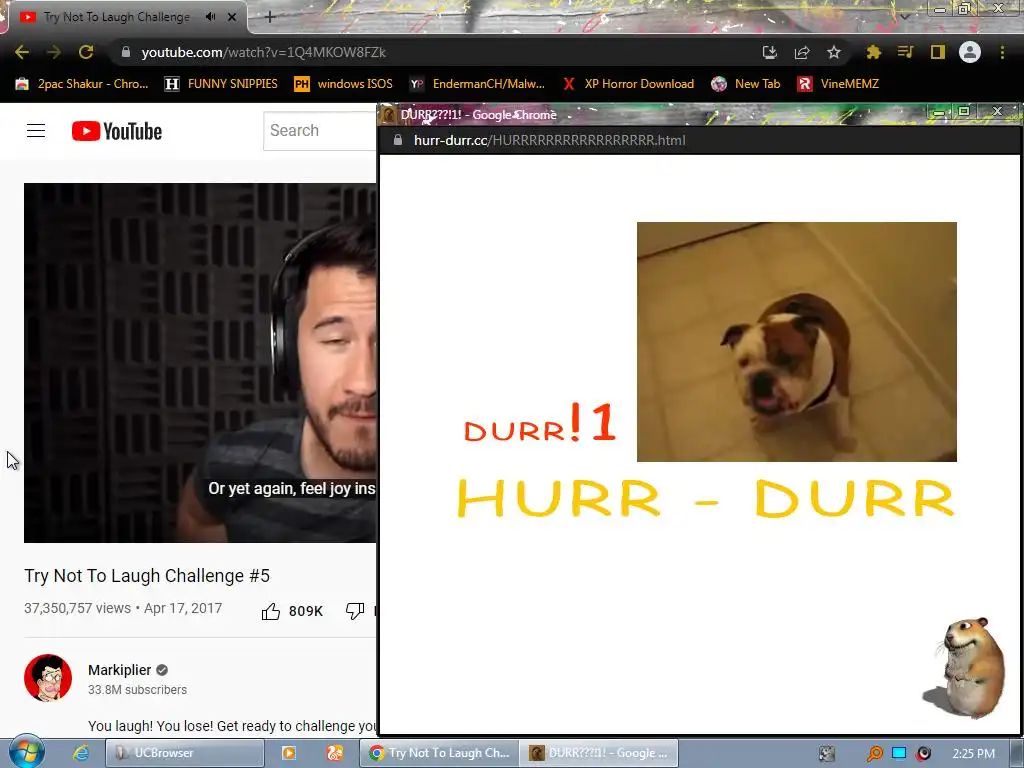The height and width of the screenshot is (768, 1024).
Task: Like the video with thumbs-up 809K
Action: 292,611
